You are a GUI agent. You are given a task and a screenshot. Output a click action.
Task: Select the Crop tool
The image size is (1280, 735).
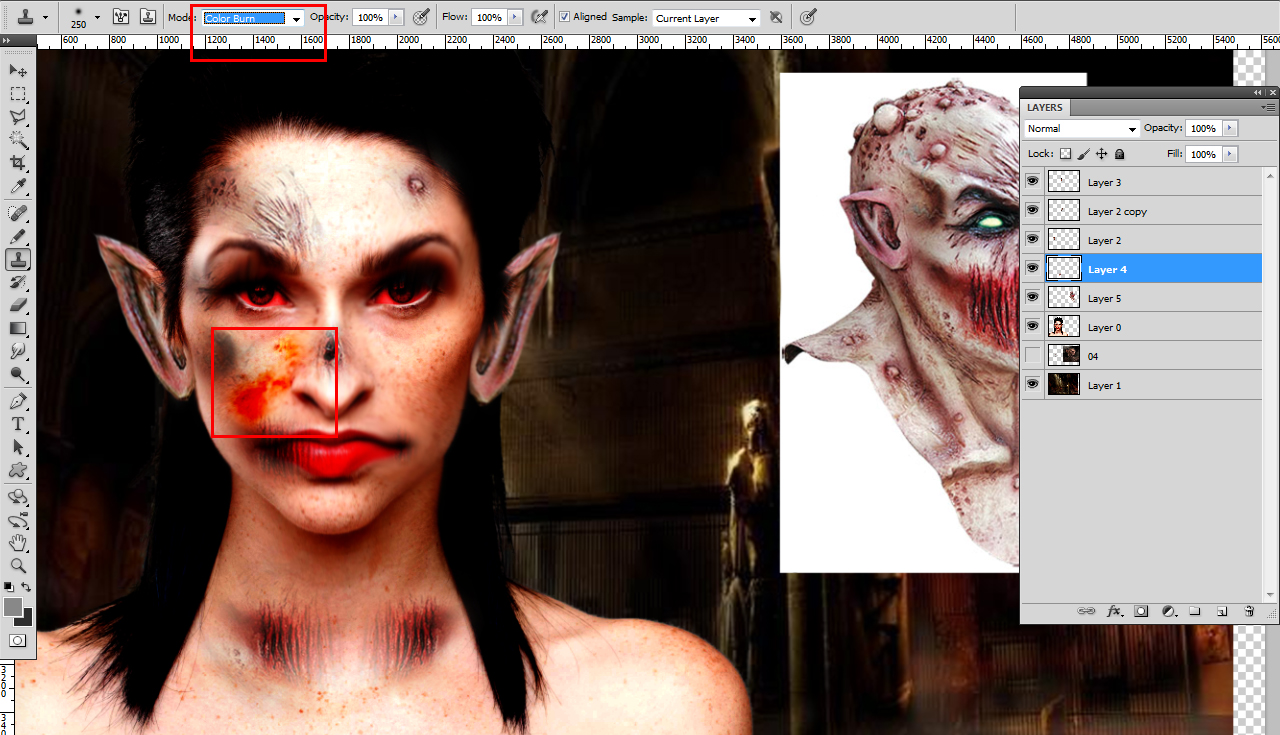(18, 163)
